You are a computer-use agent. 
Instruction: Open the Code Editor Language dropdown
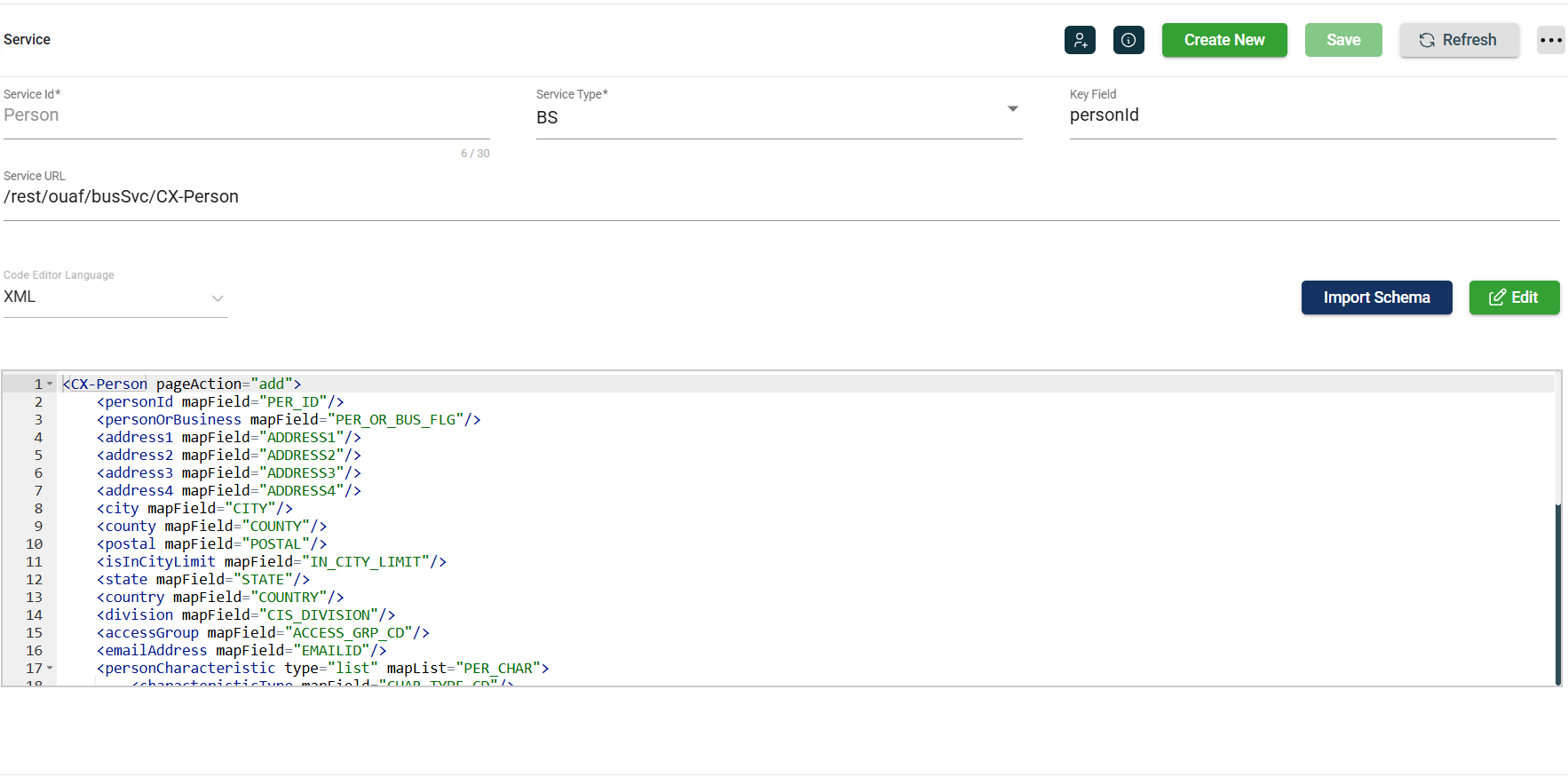point(217,297)
